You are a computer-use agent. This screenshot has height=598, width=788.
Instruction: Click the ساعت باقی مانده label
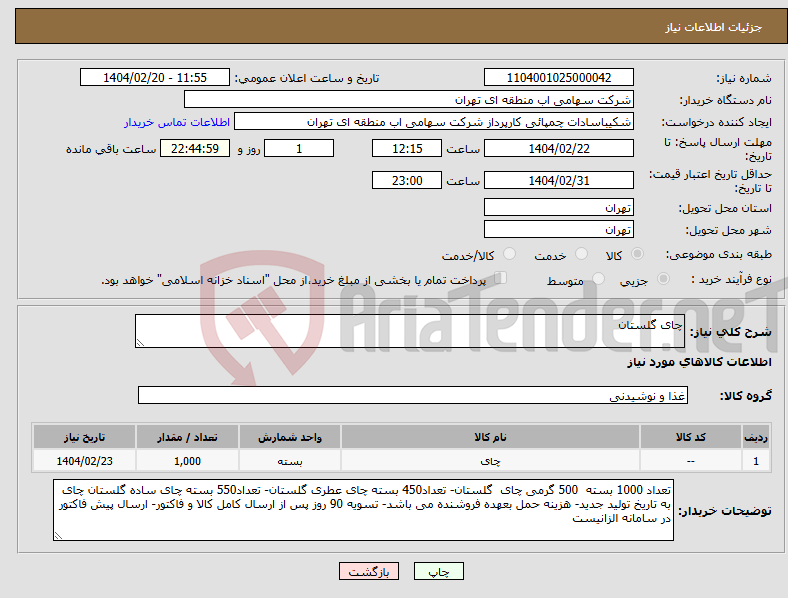click(x=111, y=149)
